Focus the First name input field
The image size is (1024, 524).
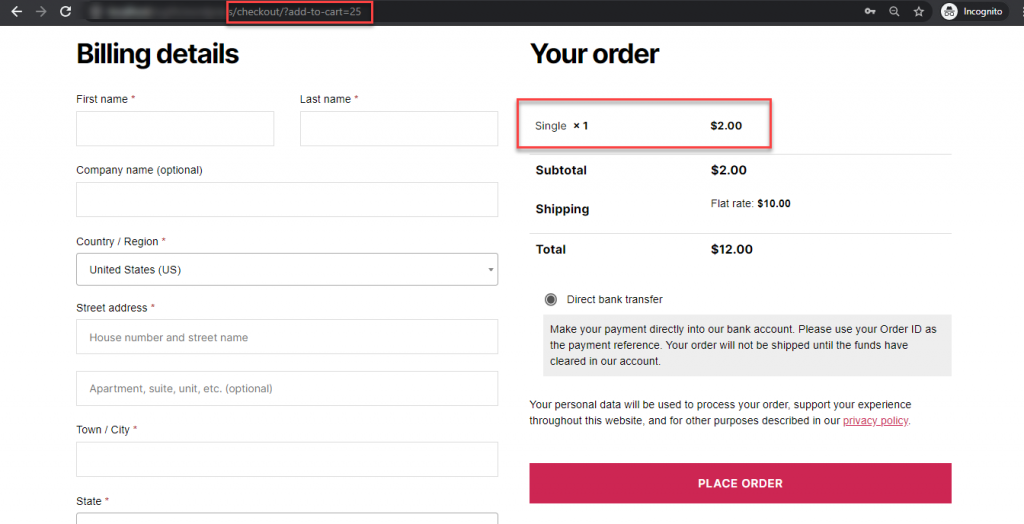point(175,128)
